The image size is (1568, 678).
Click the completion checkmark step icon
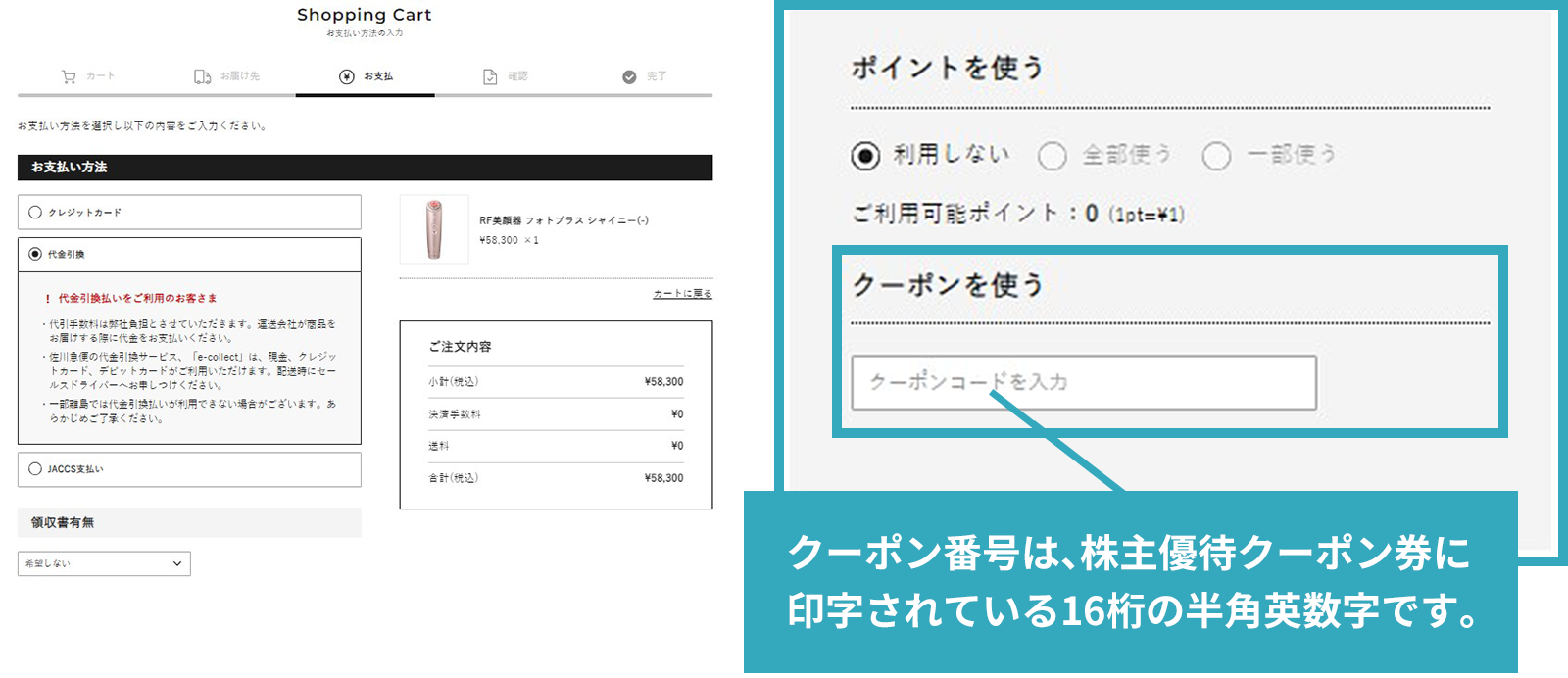(x=629, y=76)
